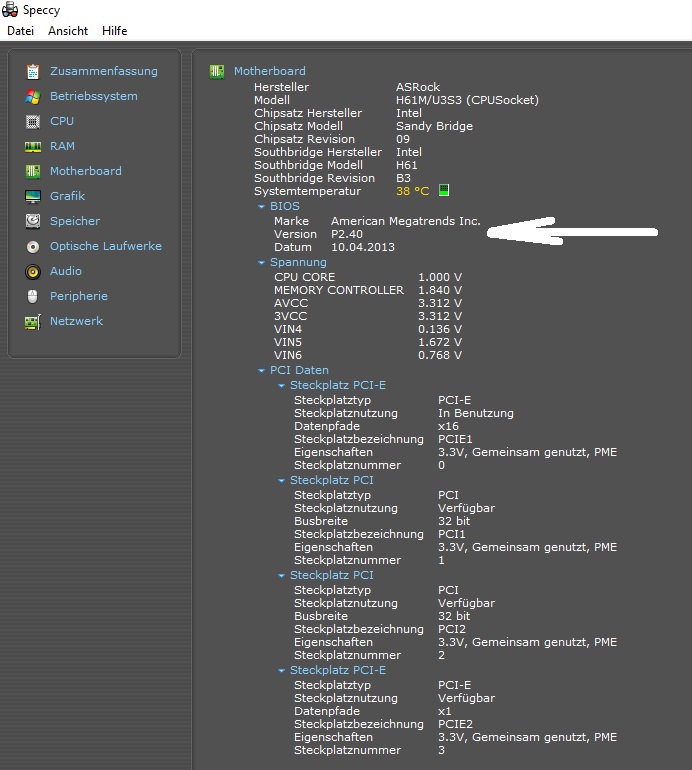
Task: Click the RAM module icon in sidebar
Action: 33,146
